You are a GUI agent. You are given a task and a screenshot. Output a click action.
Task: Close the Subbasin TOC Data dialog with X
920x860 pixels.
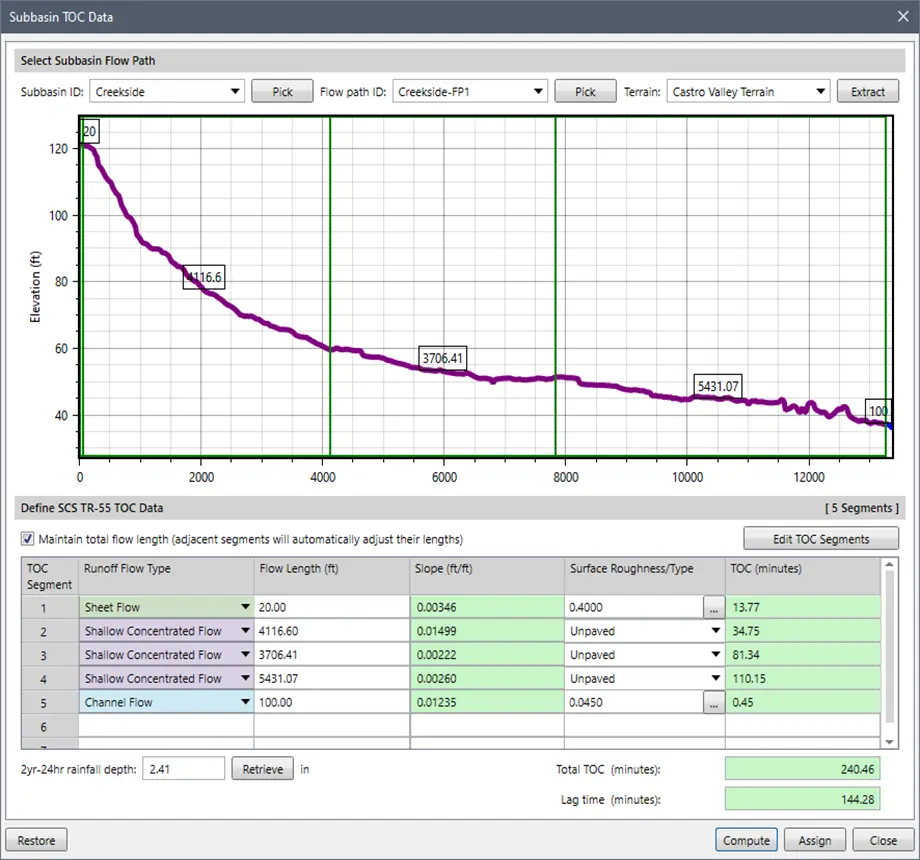(899, 16)
